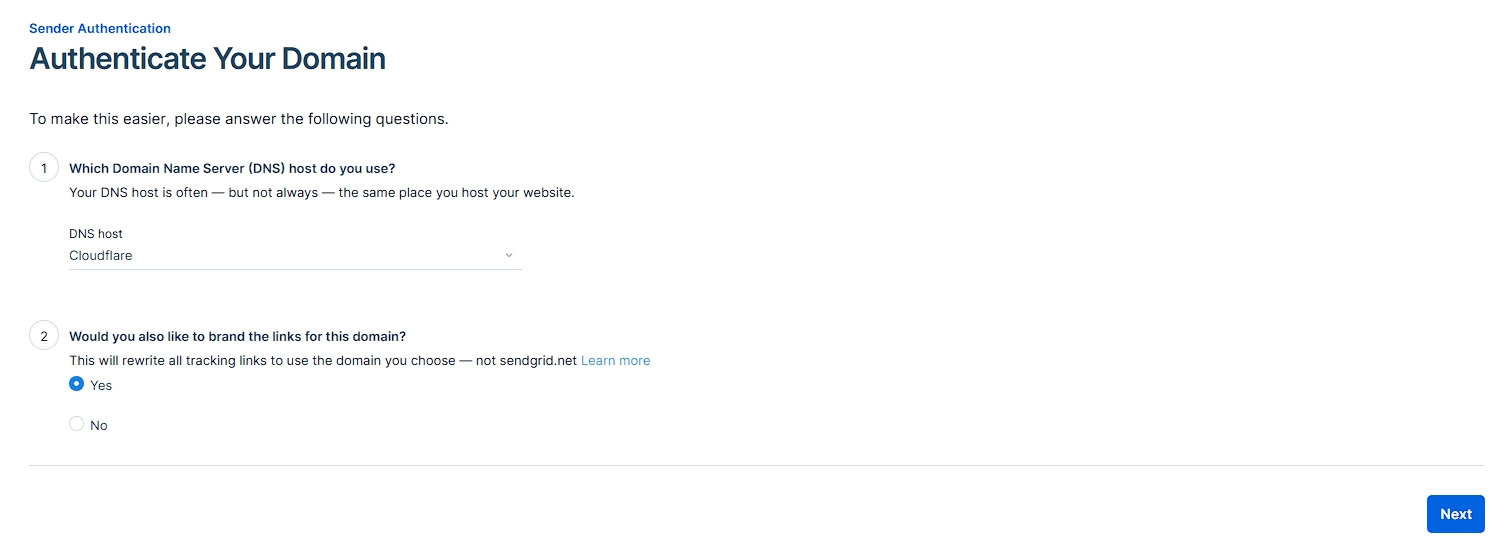This screenshot has height=538, width=1507.
Task: Click the Authenticate Your Domain heading
Action: tap(207, 59)
